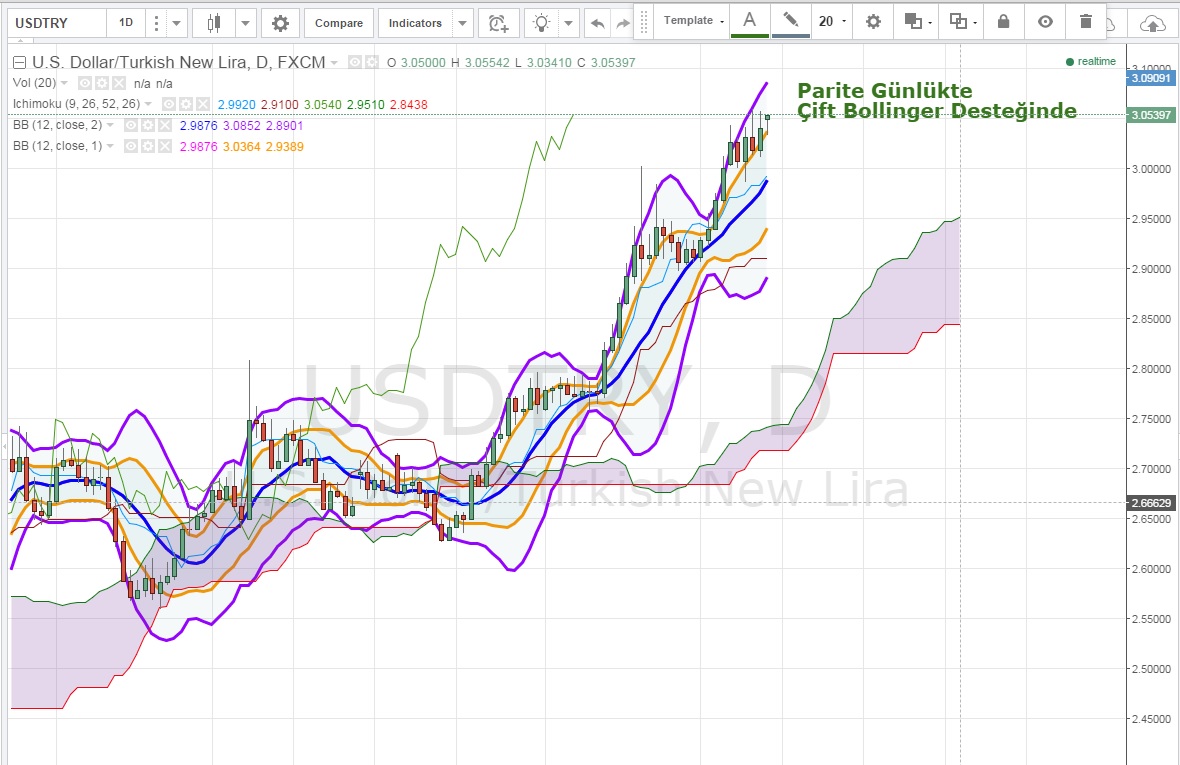The height and width of the screenshot is (765, 1180).
Task: Lock the selected drawing object
Action: [x=1003, y=21]
